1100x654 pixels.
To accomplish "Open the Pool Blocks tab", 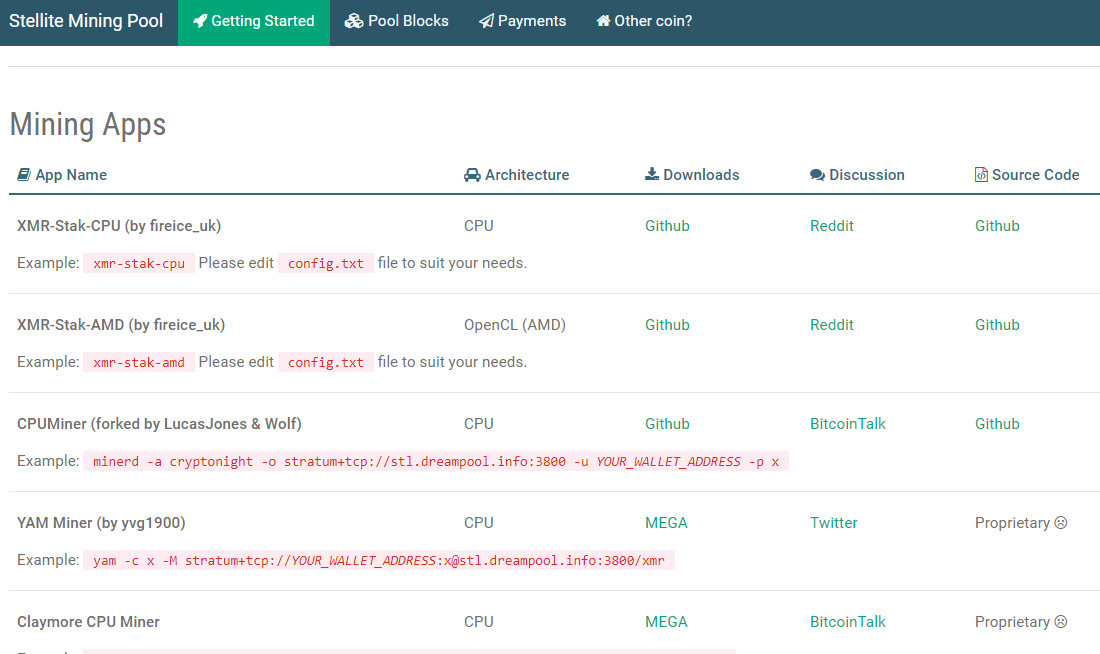I will [x=408, y=21].
